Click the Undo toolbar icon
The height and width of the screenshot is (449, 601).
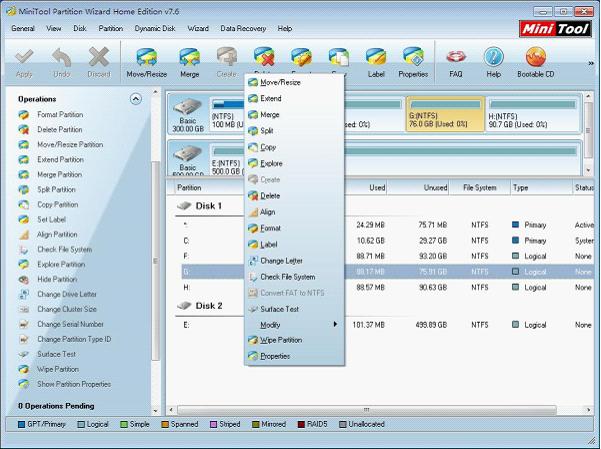pos(61,63)
